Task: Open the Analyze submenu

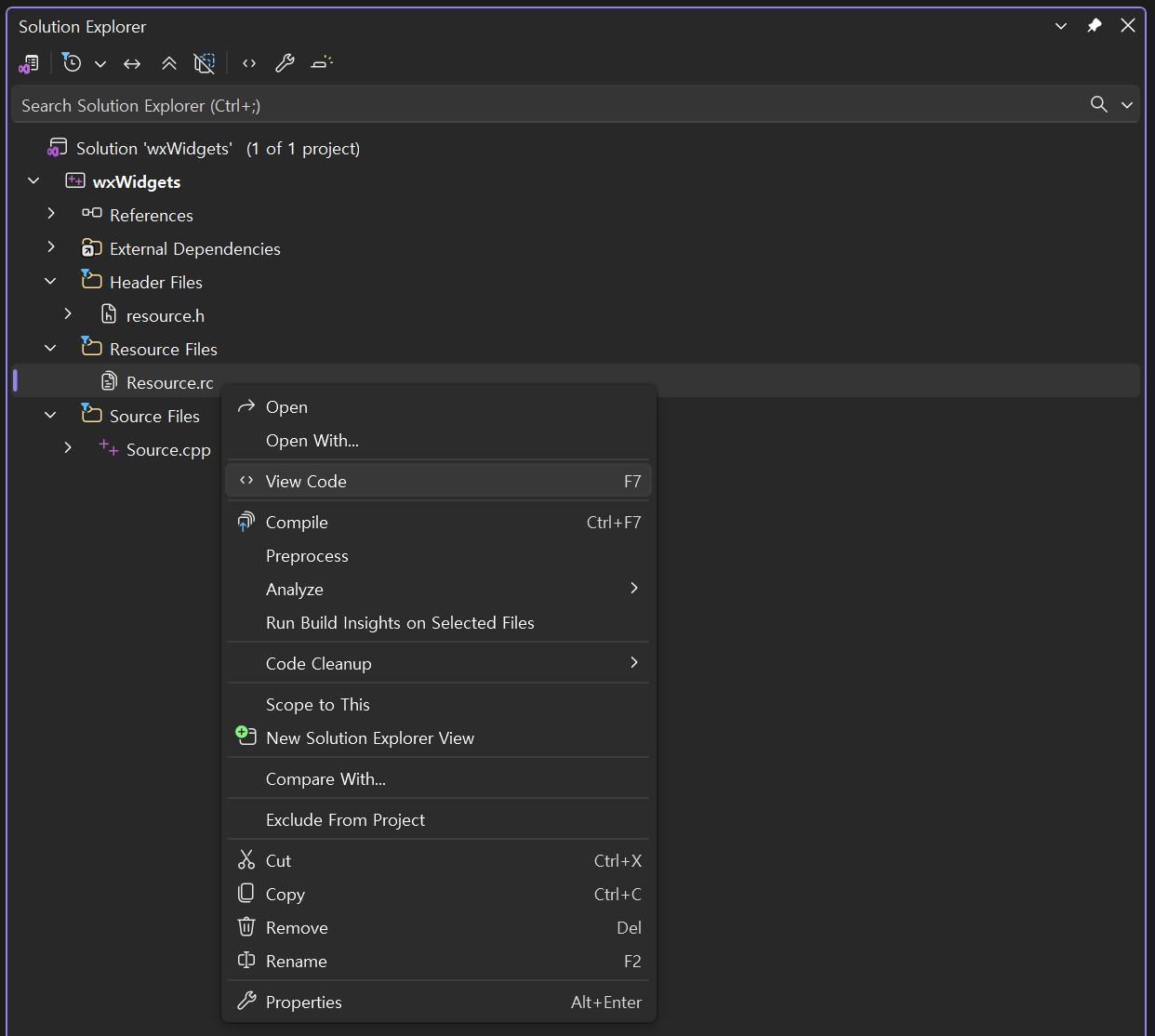Action: tap(439, 590)
